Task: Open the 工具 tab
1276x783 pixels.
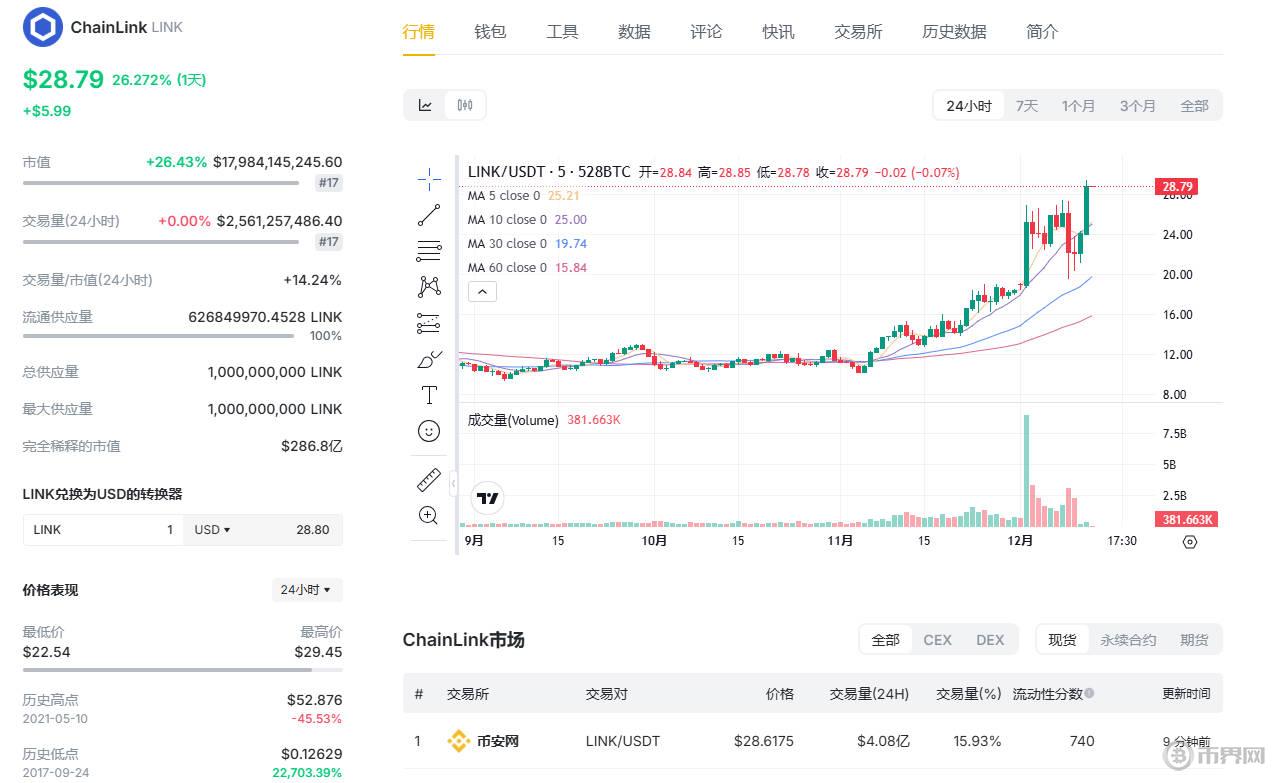Action: point(563,32)
